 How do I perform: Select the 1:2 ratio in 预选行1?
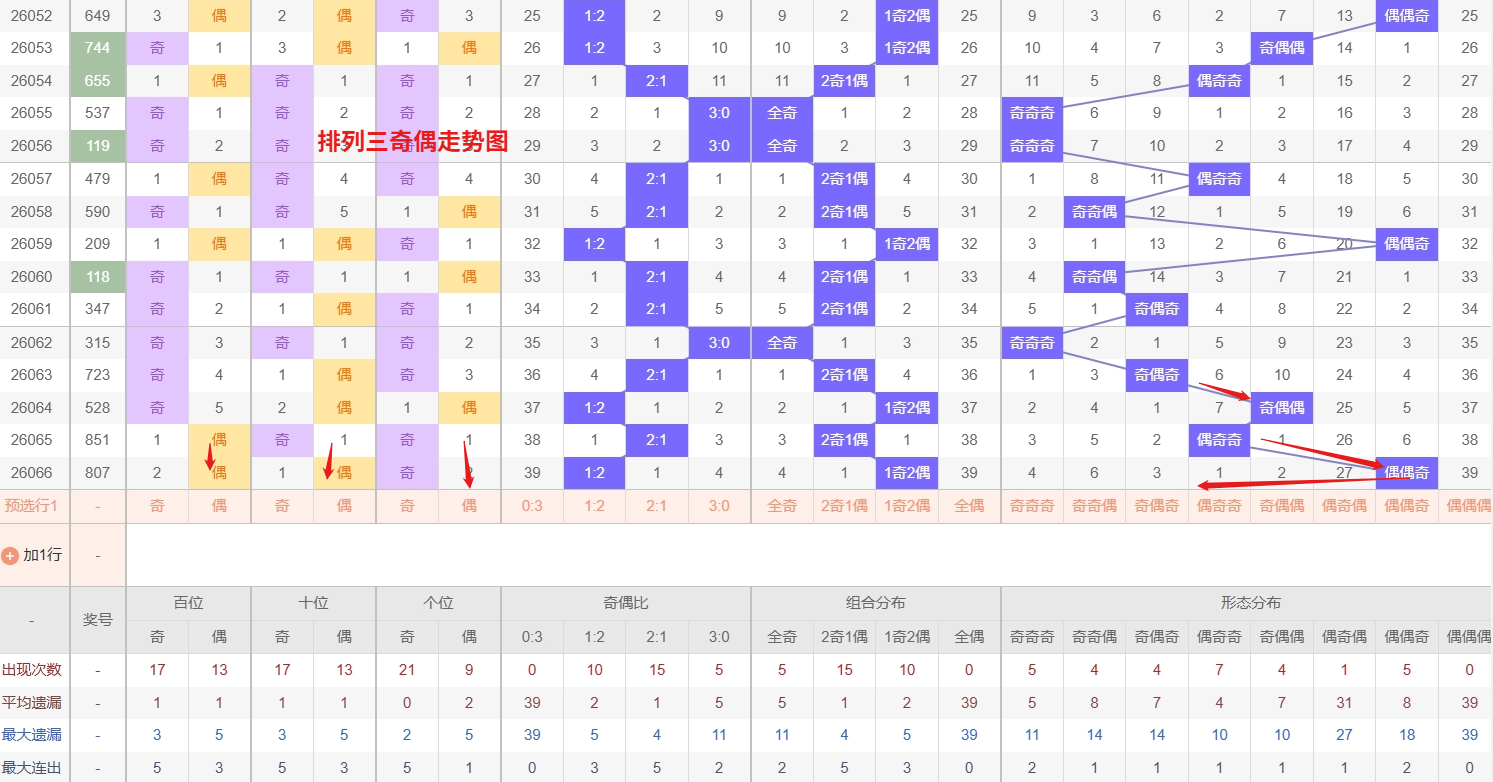tap(594, 505)
